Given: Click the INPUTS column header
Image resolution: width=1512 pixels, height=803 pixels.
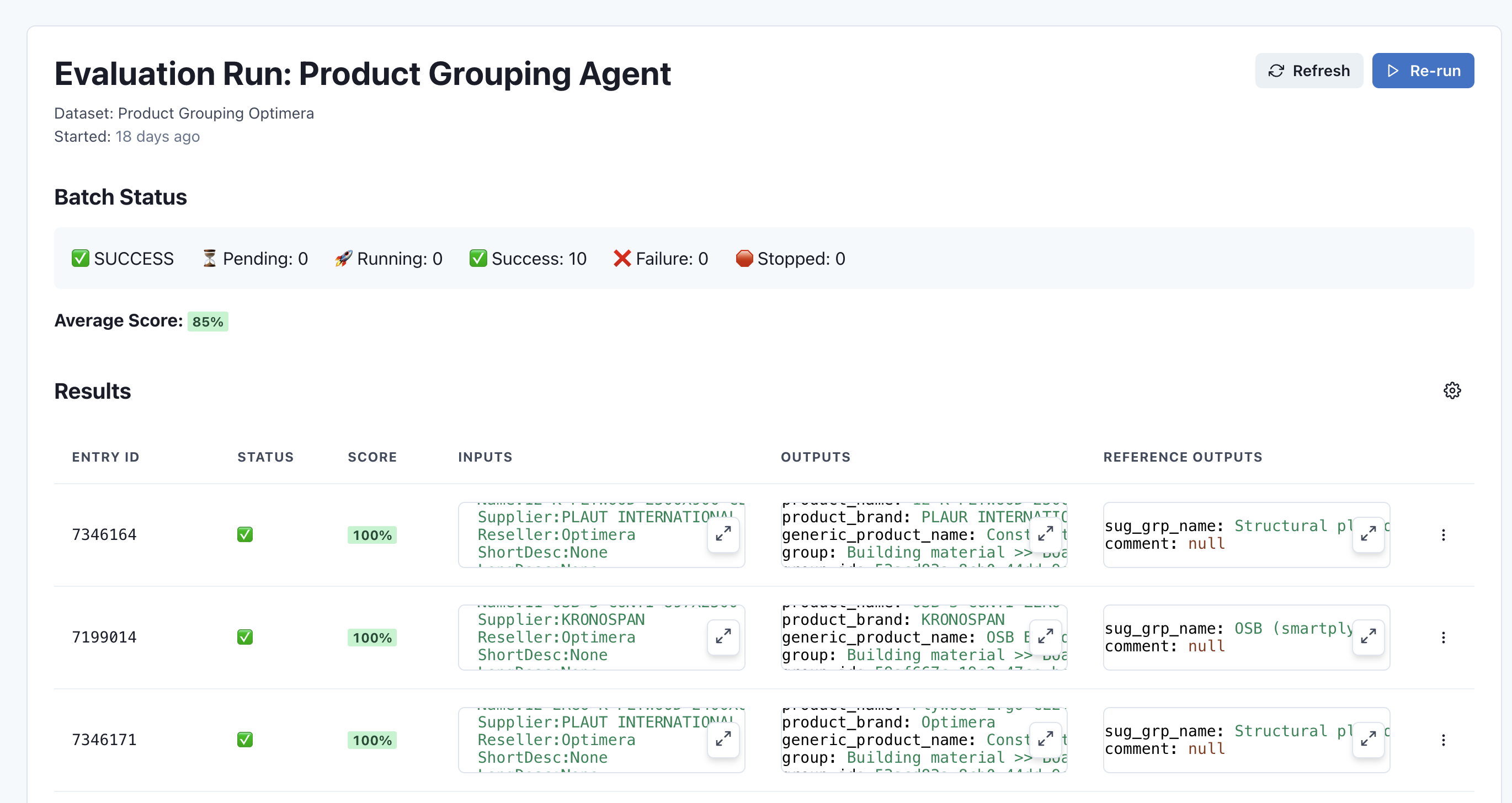Looking at the screenshot, I should coord(485,457).
